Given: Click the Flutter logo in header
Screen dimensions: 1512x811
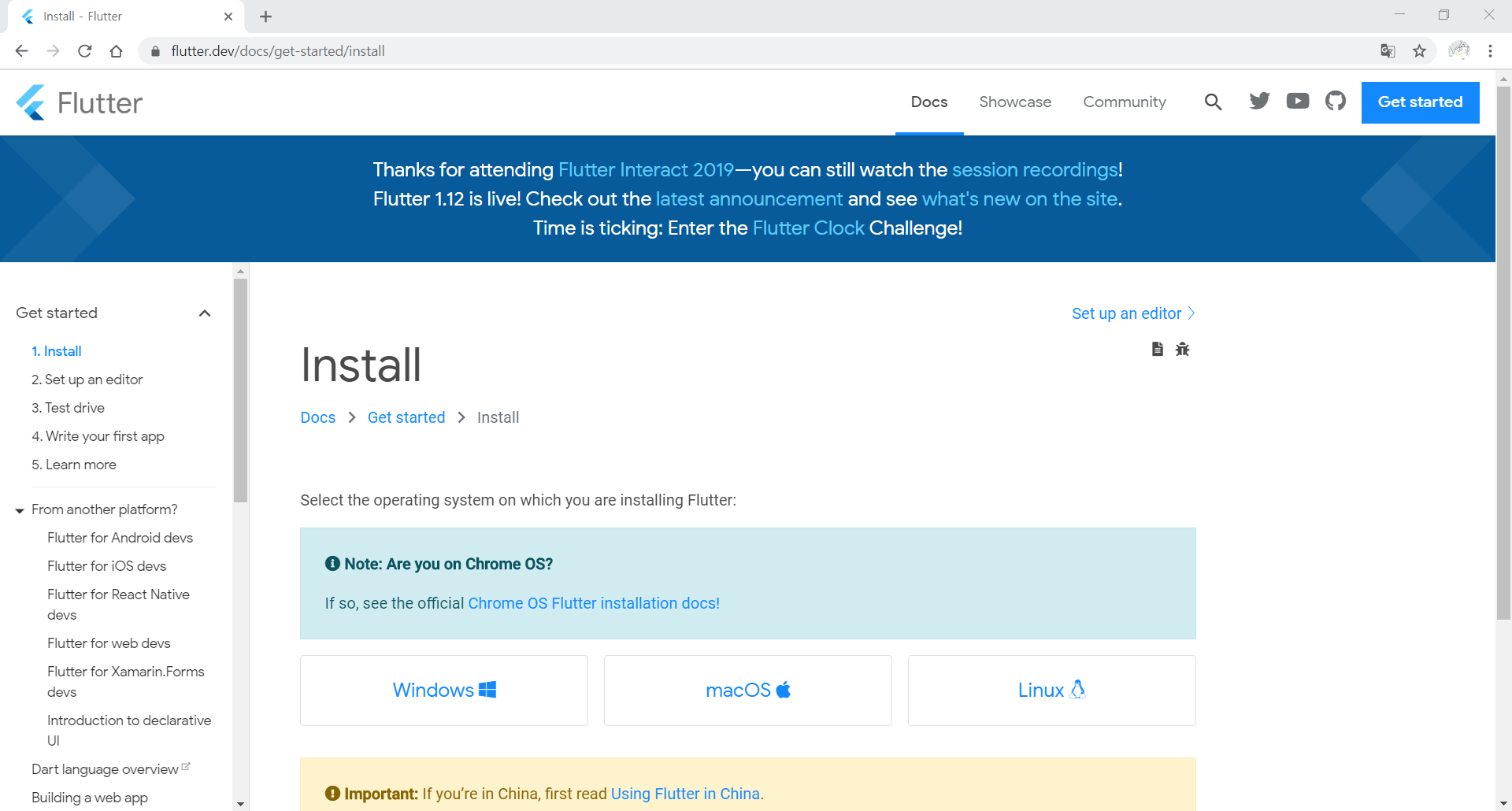Looking at the screenshot, I should (x=79, y=102).
